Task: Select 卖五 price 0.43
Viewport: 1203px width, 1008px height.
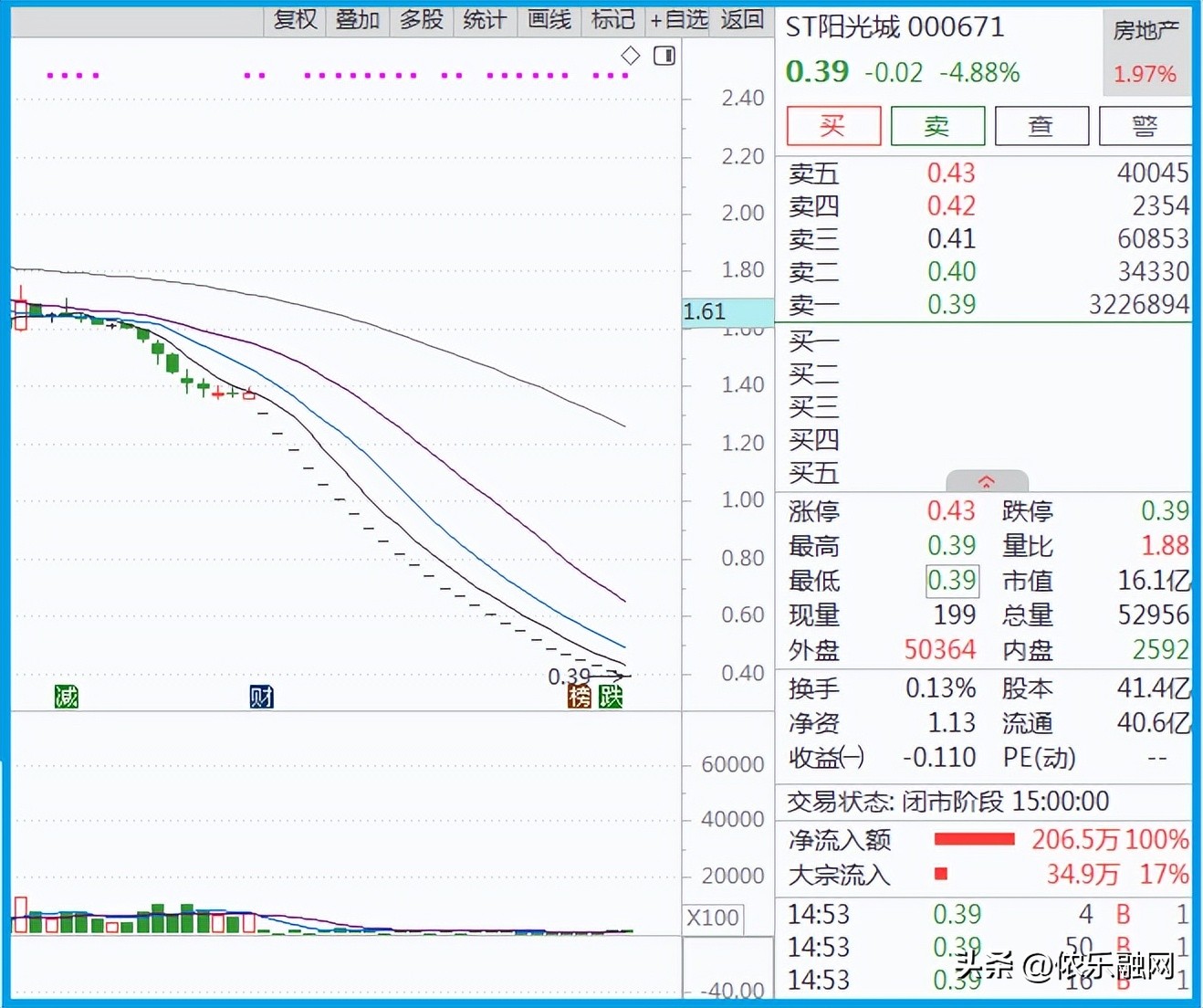Action: pos(951,173)
